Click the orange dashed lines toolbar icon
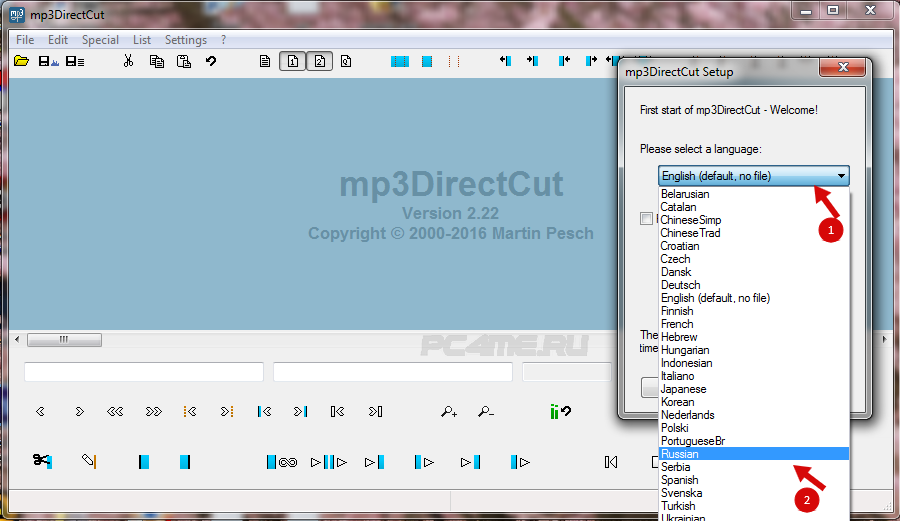The width and height of the screenshot is (900, 521). tap(453, 61)
